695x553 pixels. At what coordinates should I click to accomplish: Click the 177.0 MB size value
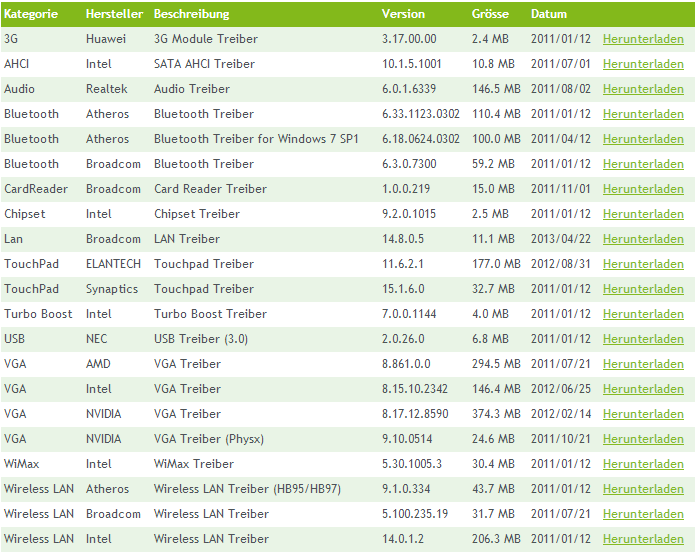point(496,264)
